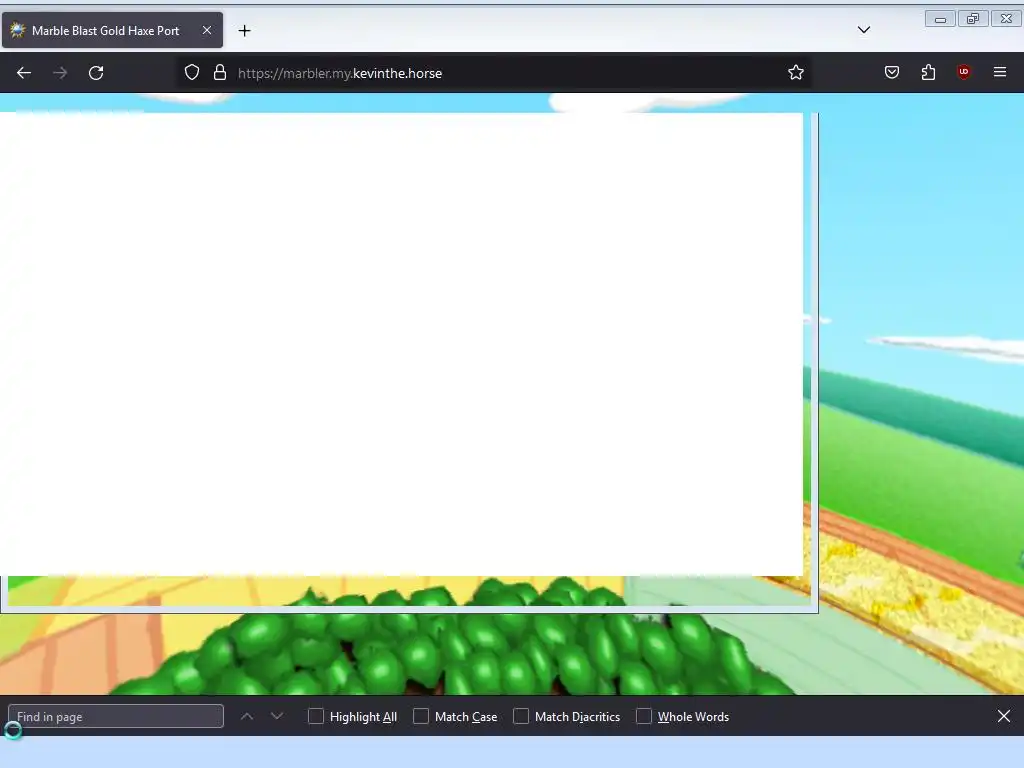This screenshot has width=1024, height=768.
Task: Close the browser window
Action: [1006, 19]
